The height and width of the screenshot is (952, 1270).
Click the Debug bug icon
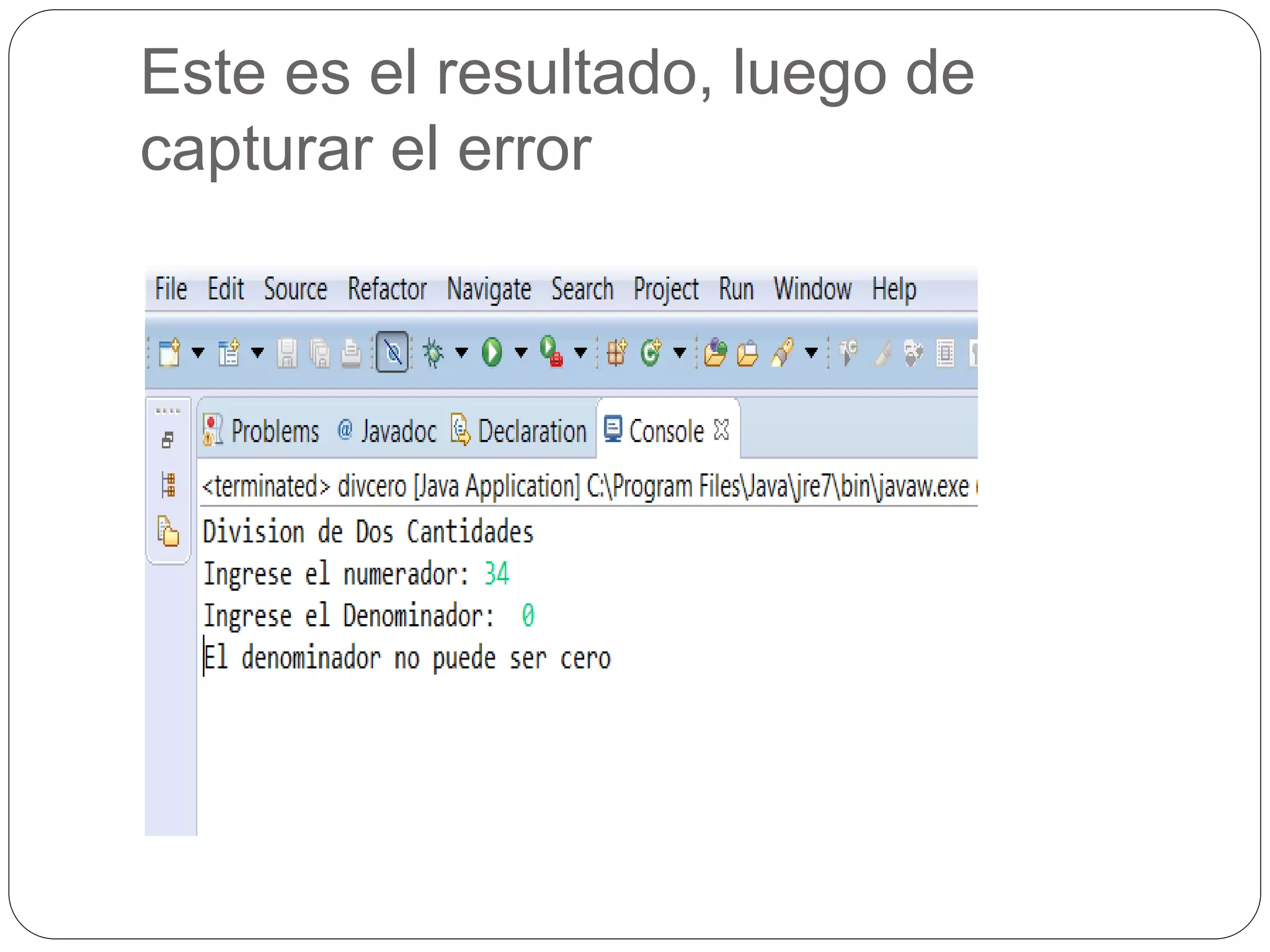433,353
